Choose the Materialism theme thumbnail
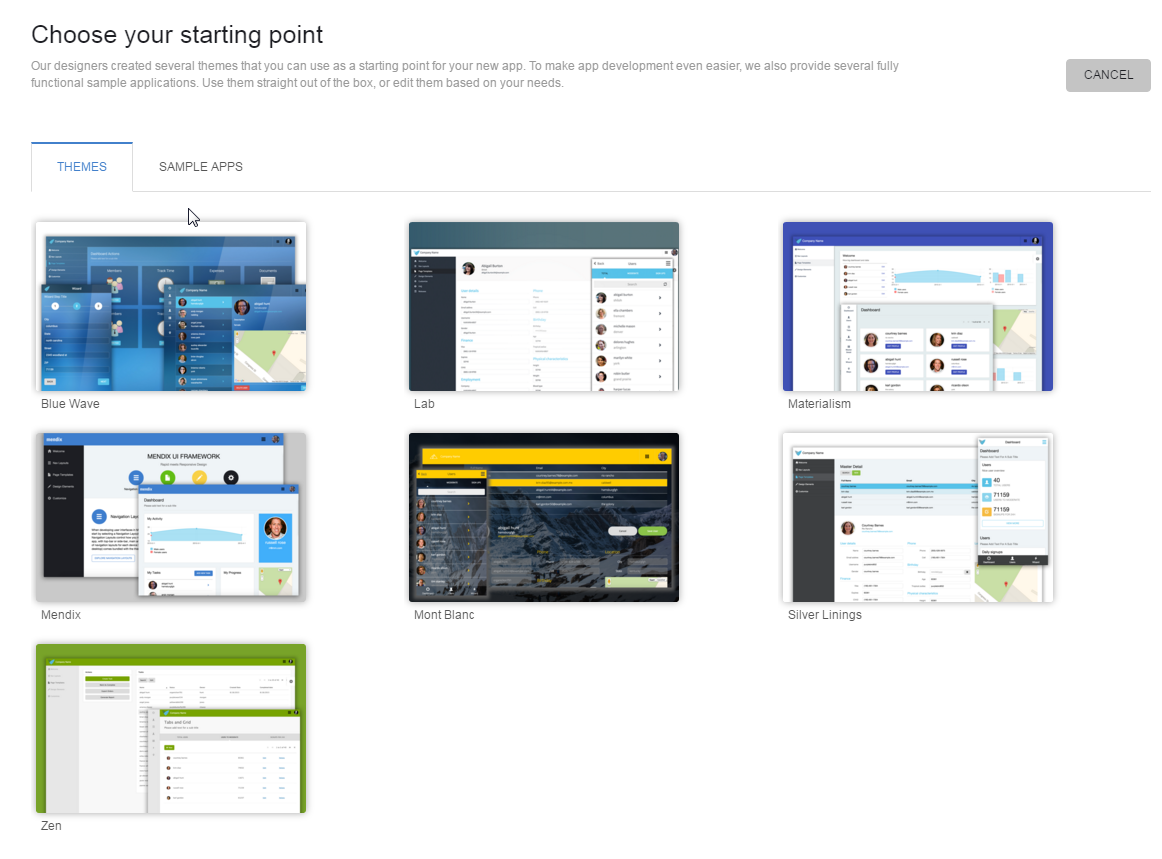 (x=917, y=305)
